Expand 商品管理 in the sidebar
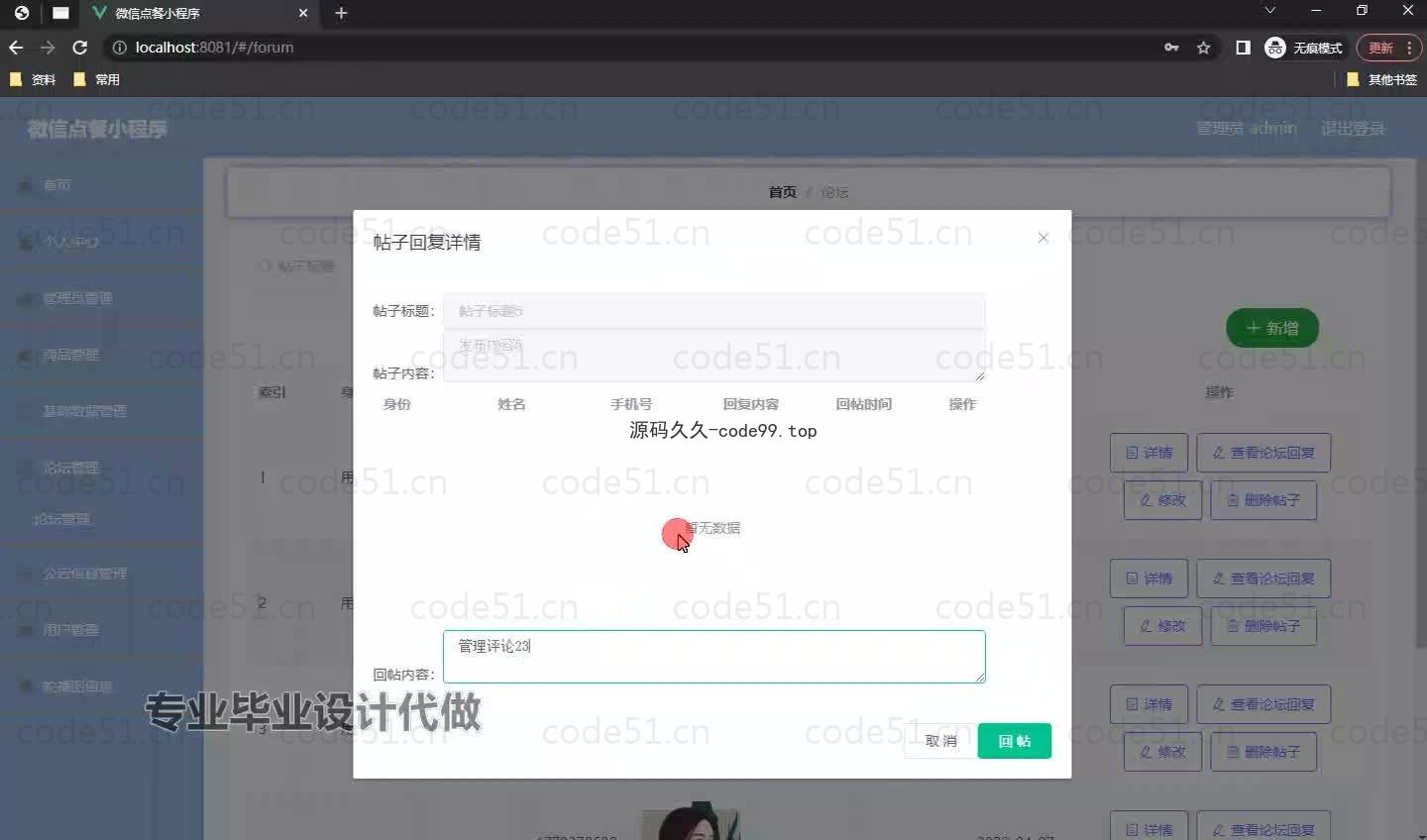The height and width of the screenshot is (840, 1427). 99,355
